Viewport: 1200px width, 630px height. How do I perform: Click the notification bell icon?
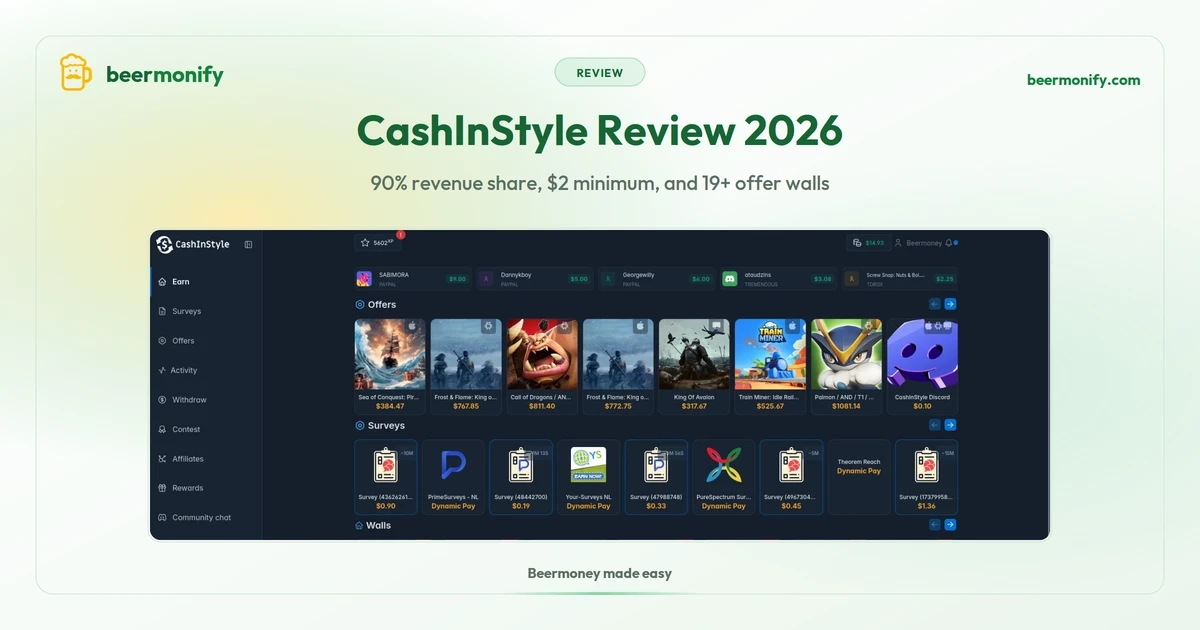948,243
